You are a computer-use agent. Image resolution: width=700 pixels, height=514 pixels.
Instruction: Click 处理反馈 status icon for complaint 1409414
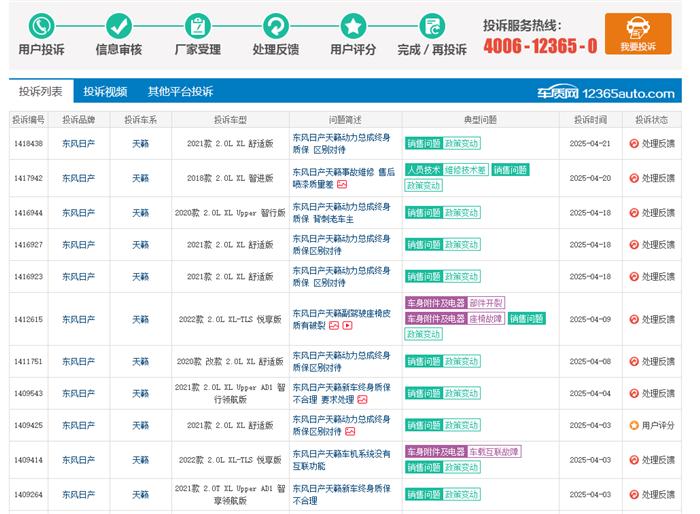pos(634,460)
